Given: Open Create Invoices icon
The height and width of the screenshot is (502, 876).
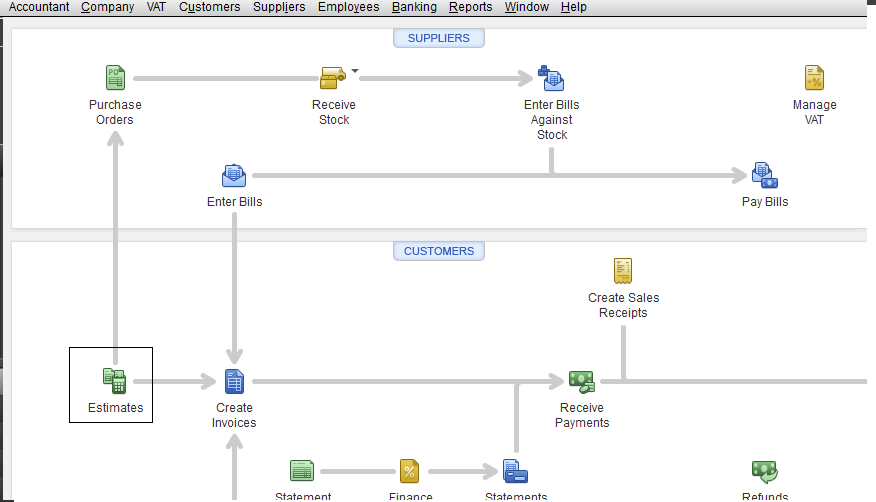Looking at the screenshot, I should click(234, 381).
